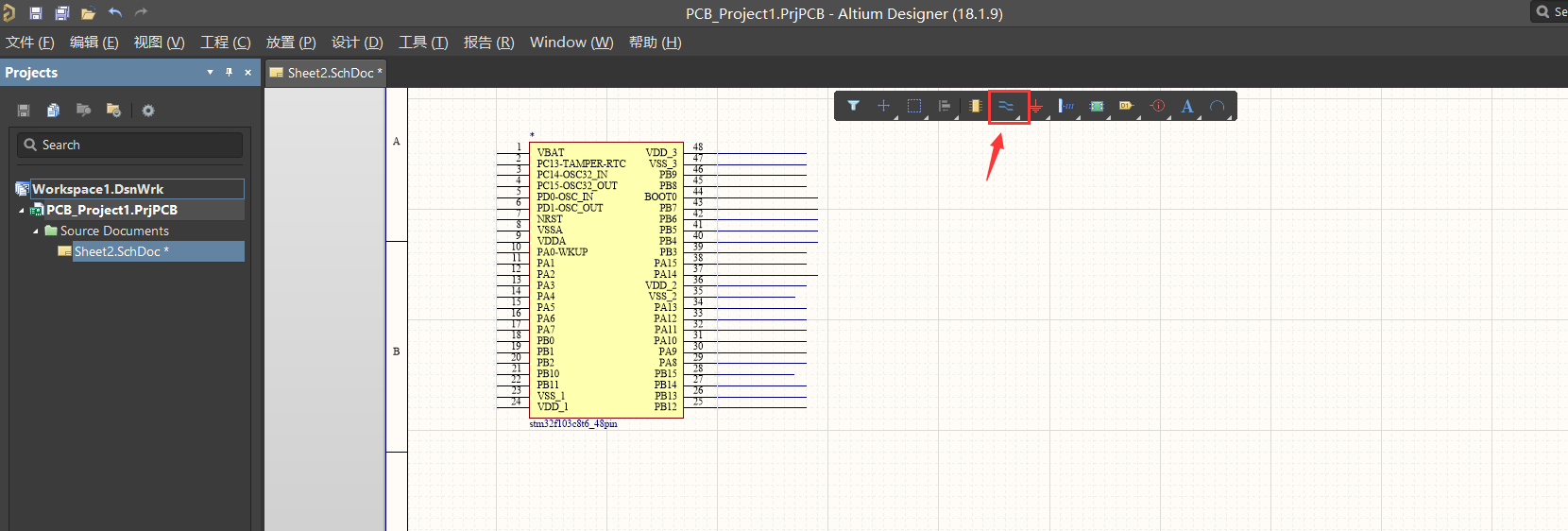Open the Window (W) menu
The height and width of the screenshot is (531, 1568).
tap(571, 43)
